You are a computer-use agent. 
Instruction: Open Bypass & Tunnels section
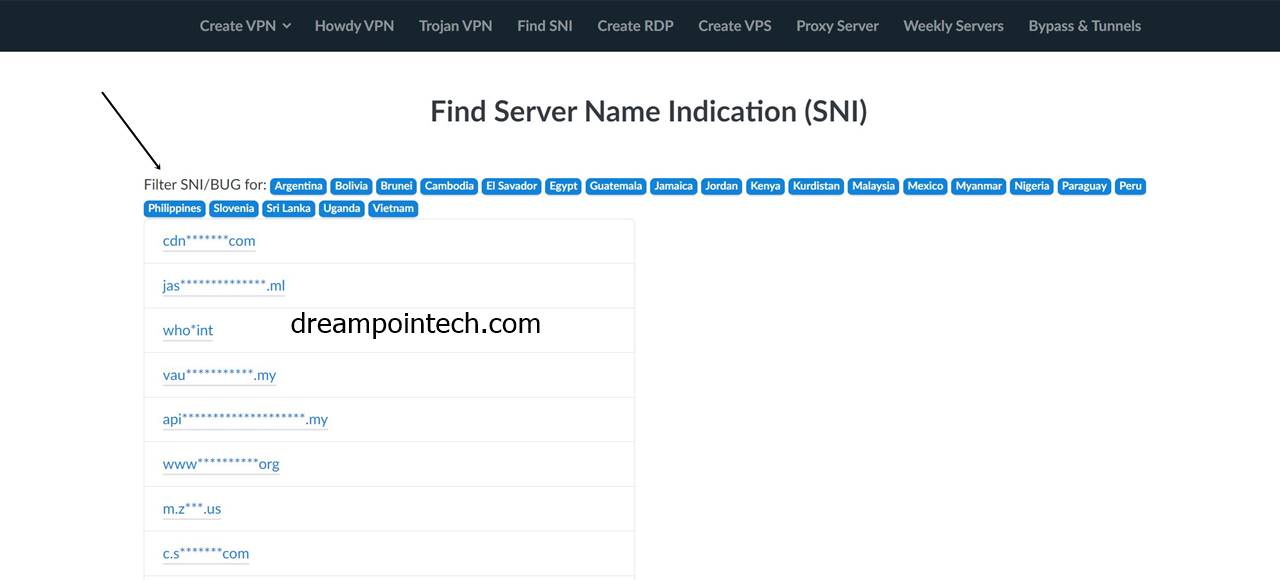1084,26
